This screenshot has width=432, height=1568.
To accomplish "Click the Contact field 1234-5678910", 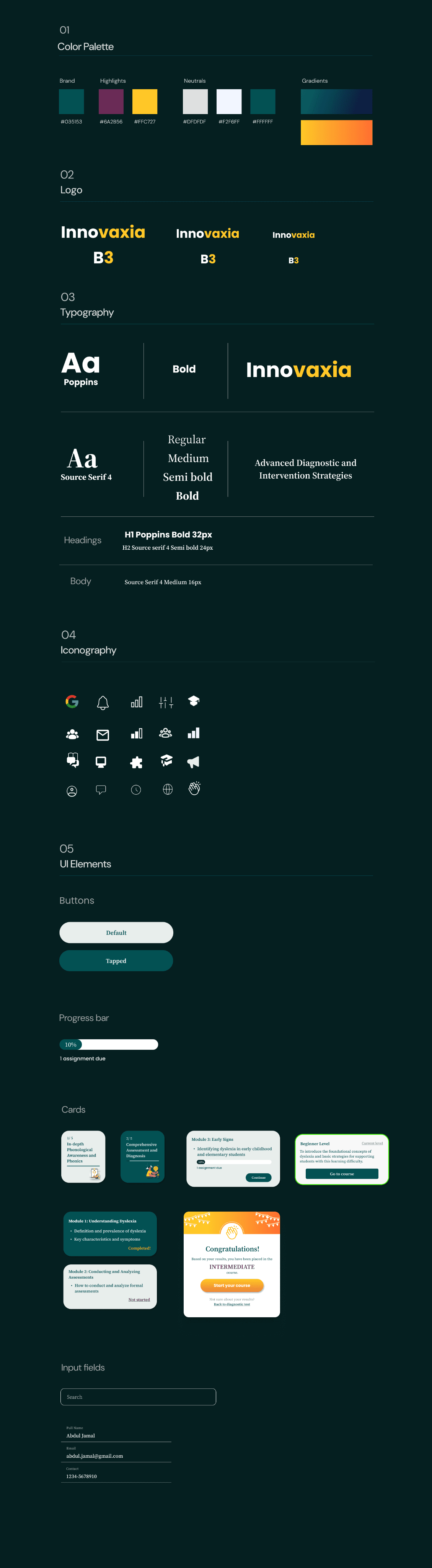I will click(x=116, y=1474).
